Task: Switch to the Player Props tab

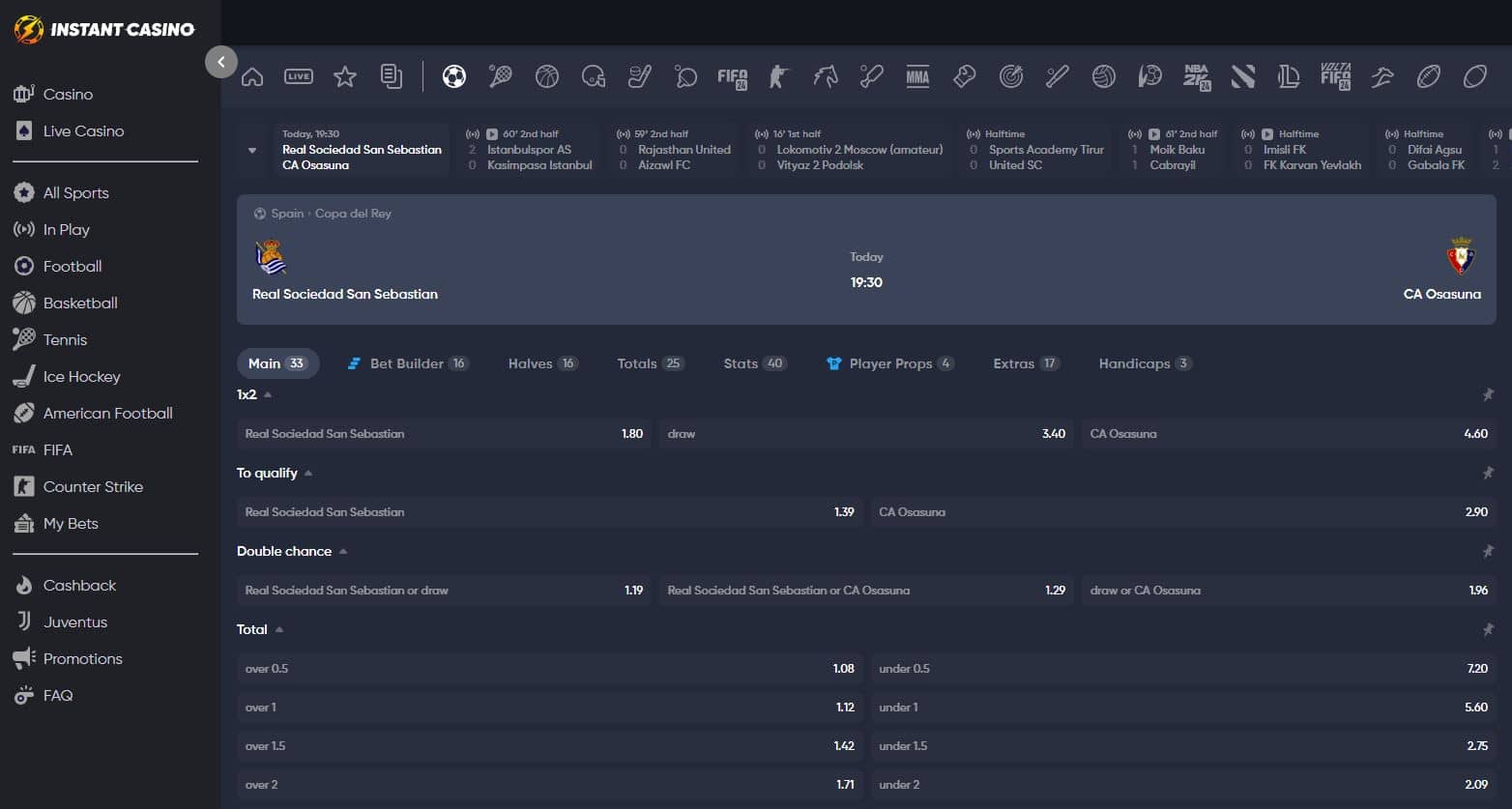Action: coord(889,363)
